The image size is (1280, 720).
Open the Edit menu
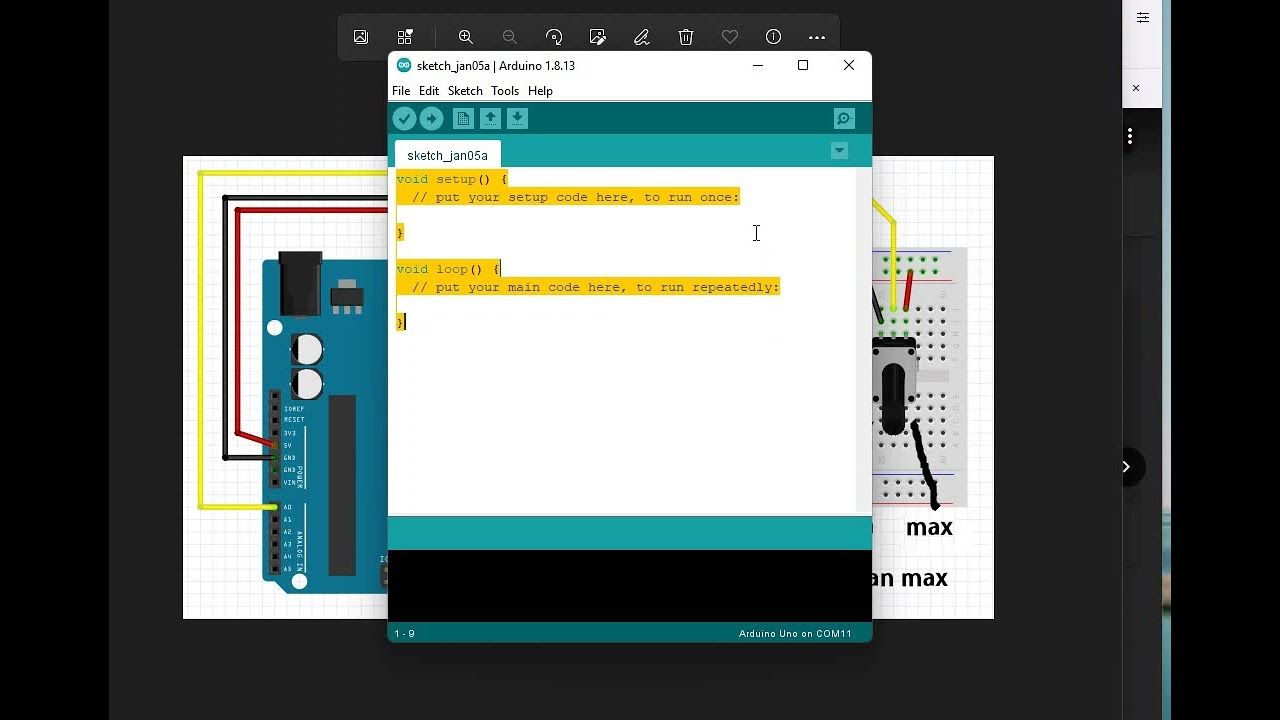pos(429,91)
